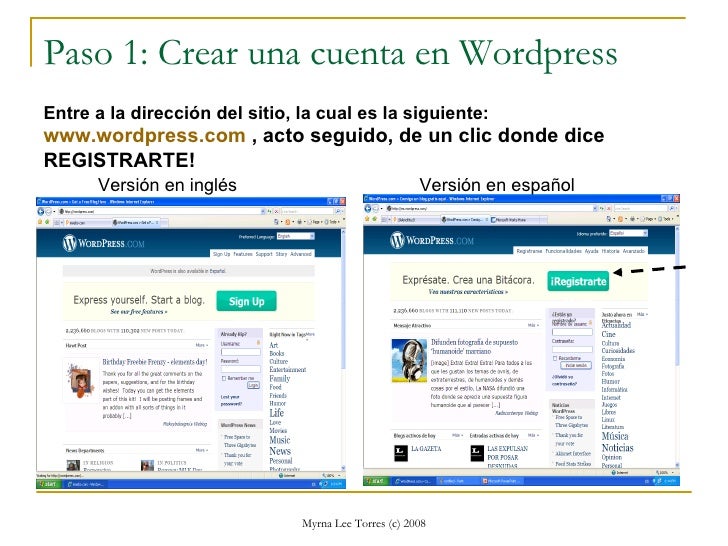
Task: Click the 'News' tag in the English window
Action: (280, 451)
